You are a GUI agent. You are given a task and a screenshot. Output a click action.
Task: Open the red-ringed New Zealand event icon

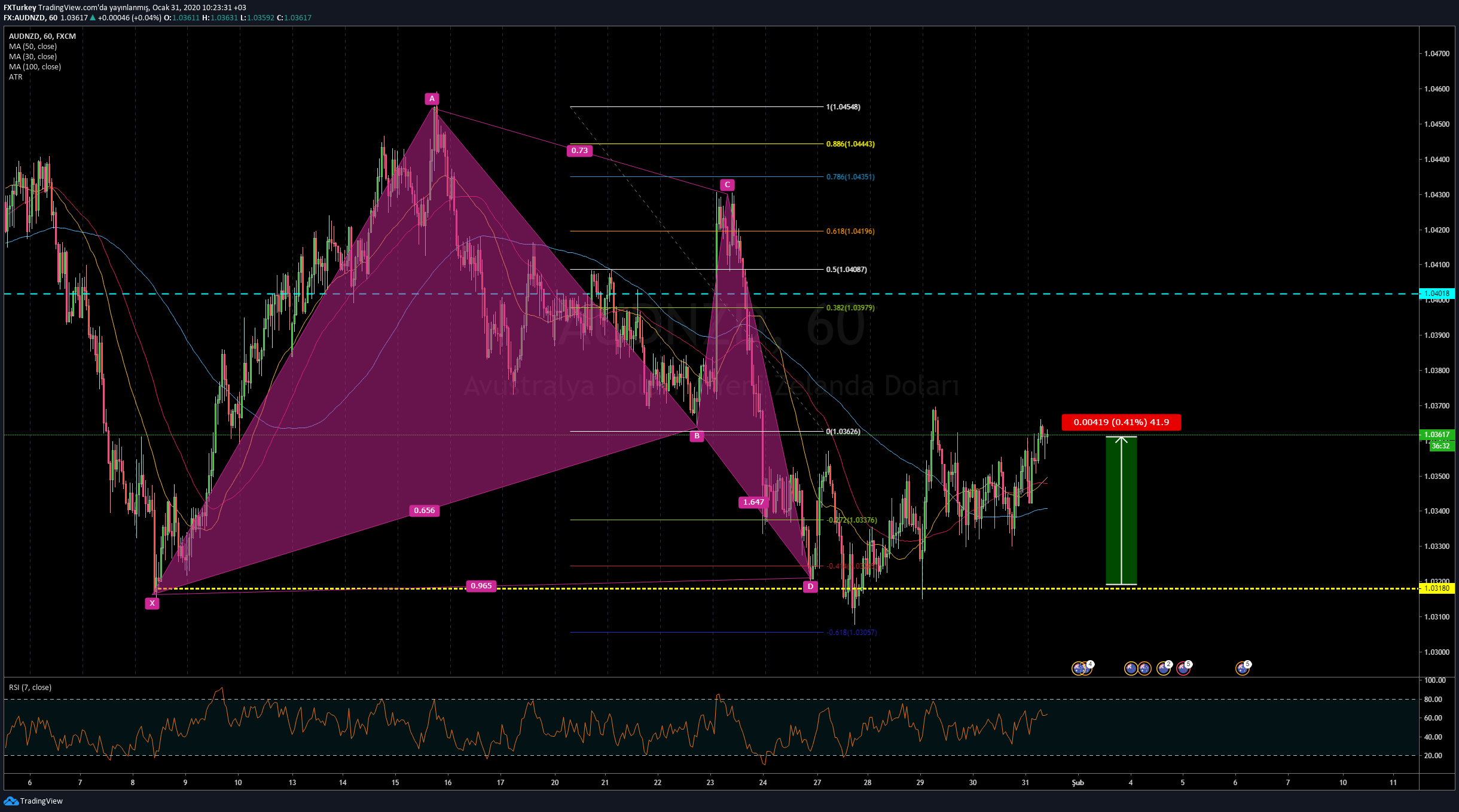1183,668
